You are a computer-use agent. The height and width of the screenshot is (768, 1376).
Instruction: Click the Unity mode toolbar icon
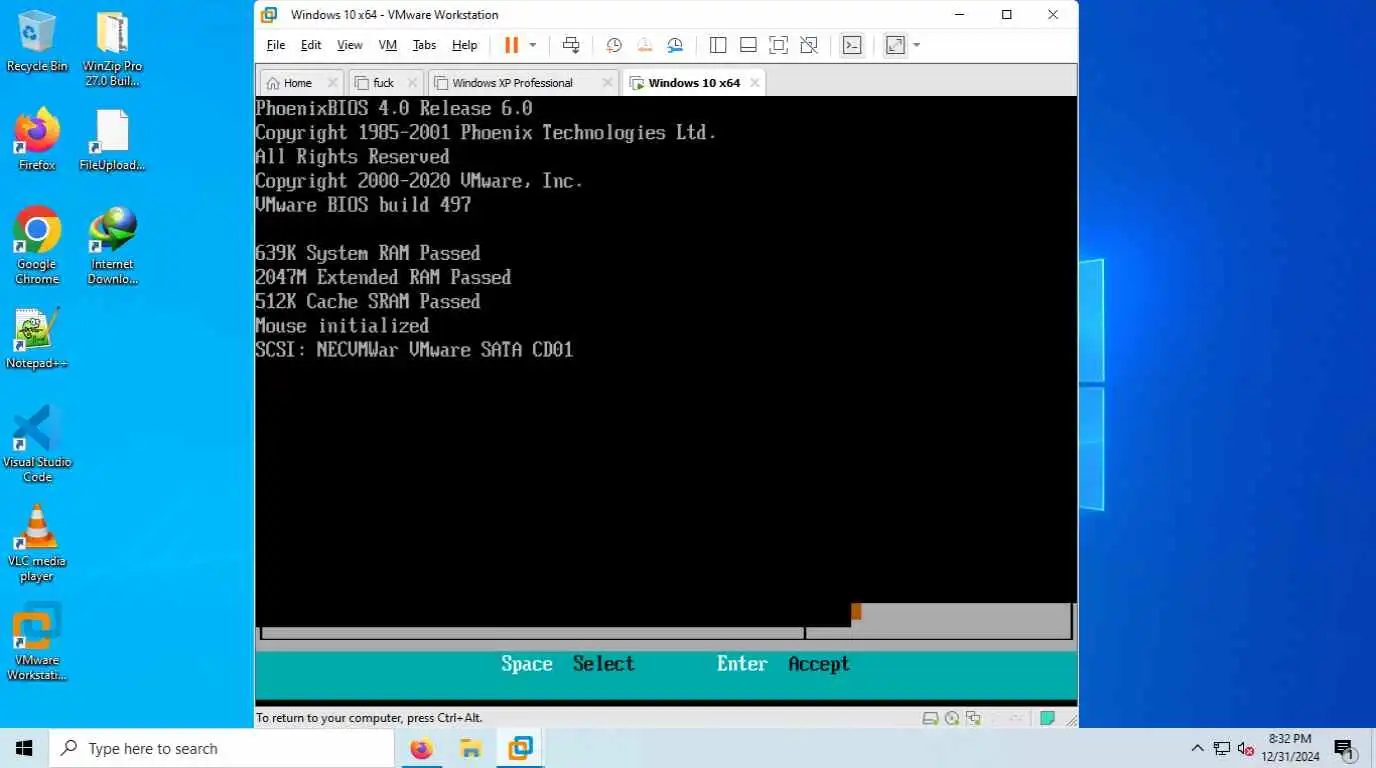(809, 45)
